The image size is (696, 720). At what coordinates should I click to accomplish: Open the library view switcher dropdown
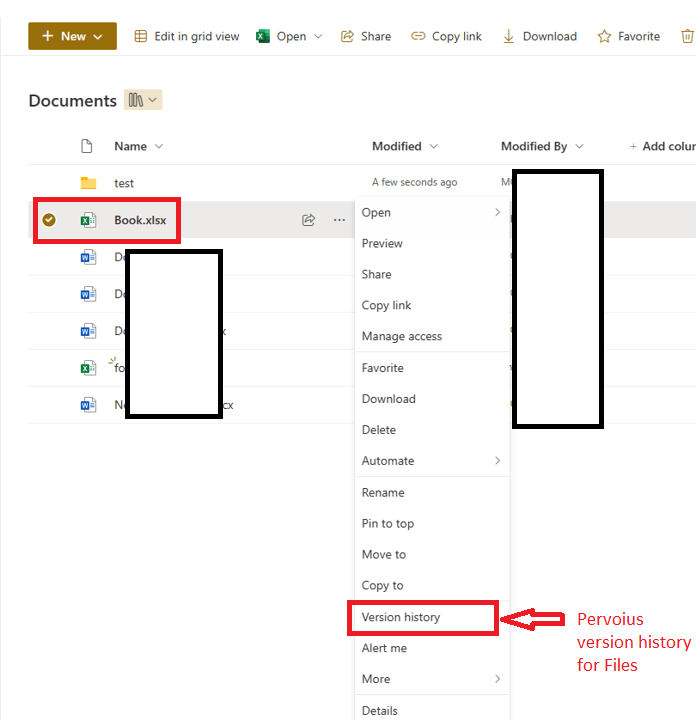(x=143, y=100)
